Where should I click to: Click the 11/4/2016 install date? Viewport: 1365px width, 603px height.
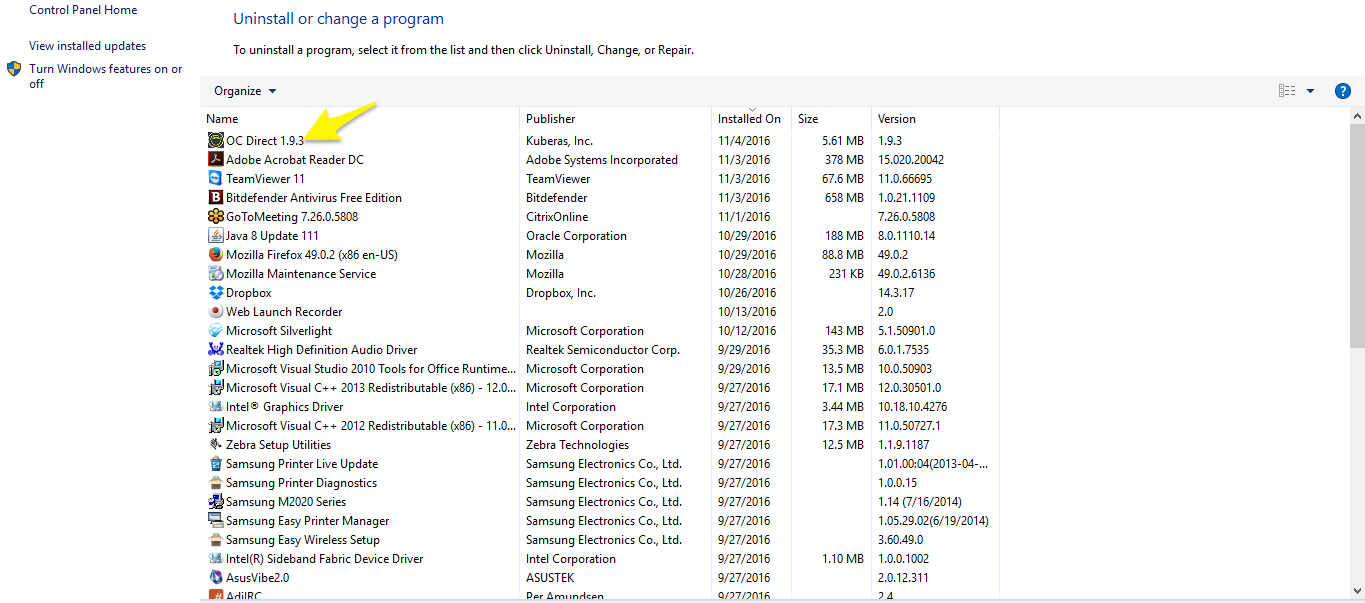(x=744, y=141)
